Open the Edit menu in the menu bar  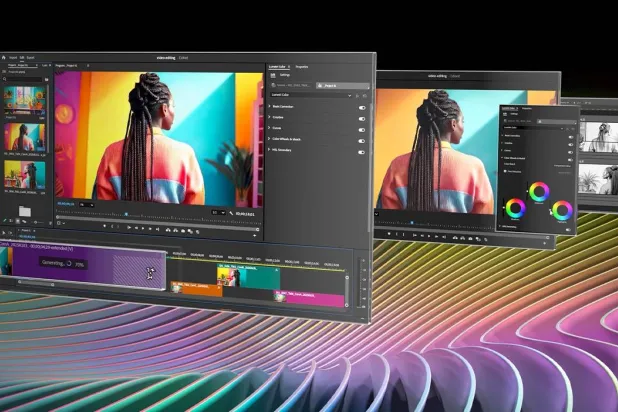(20, 58)
